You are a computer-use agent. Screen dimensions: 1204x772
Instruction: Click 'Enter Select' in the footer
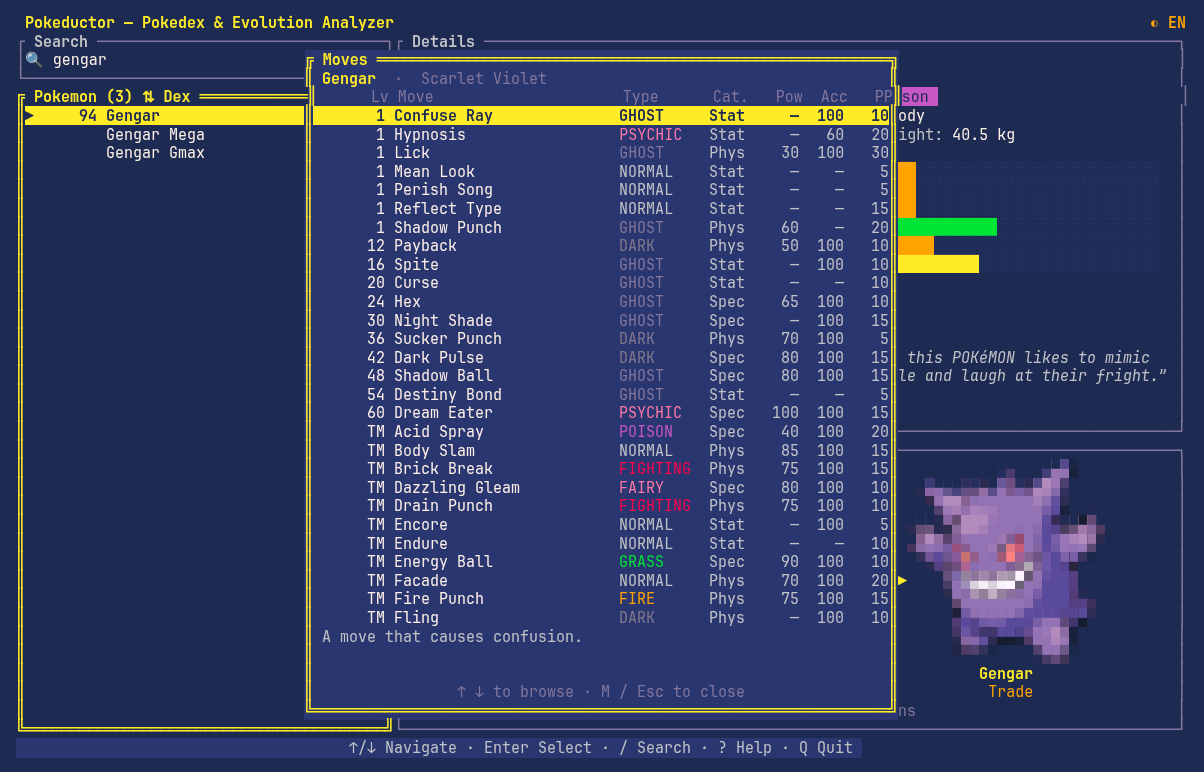click(x=538, y=747)
